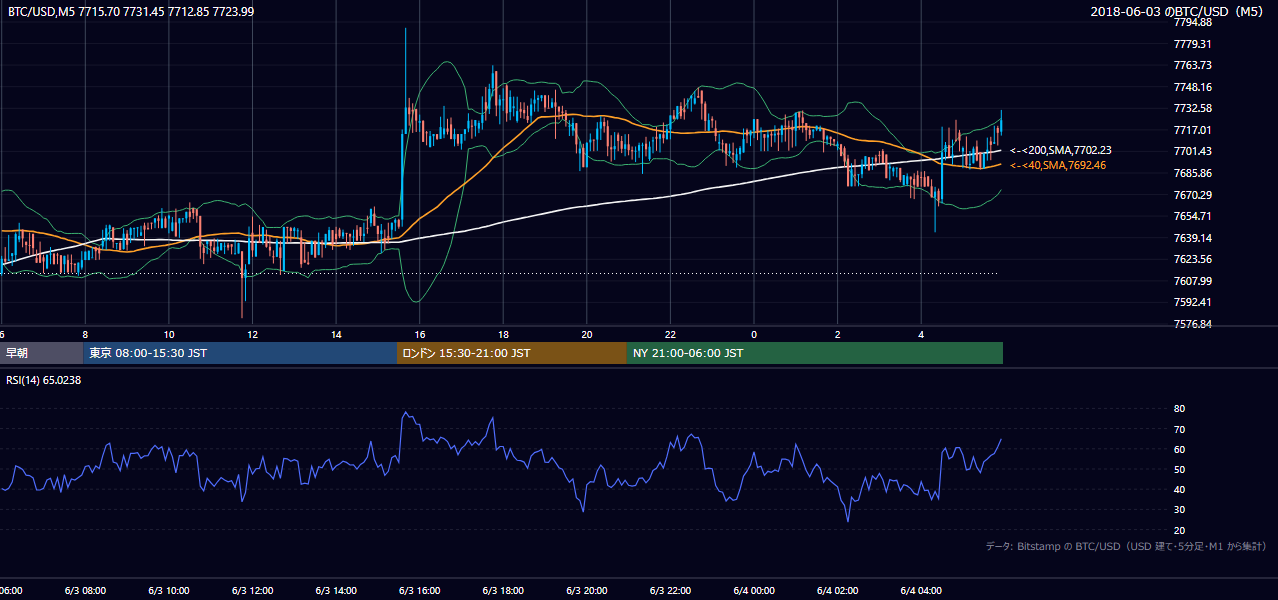Click RSI axis level 50

click(1179, 469)
